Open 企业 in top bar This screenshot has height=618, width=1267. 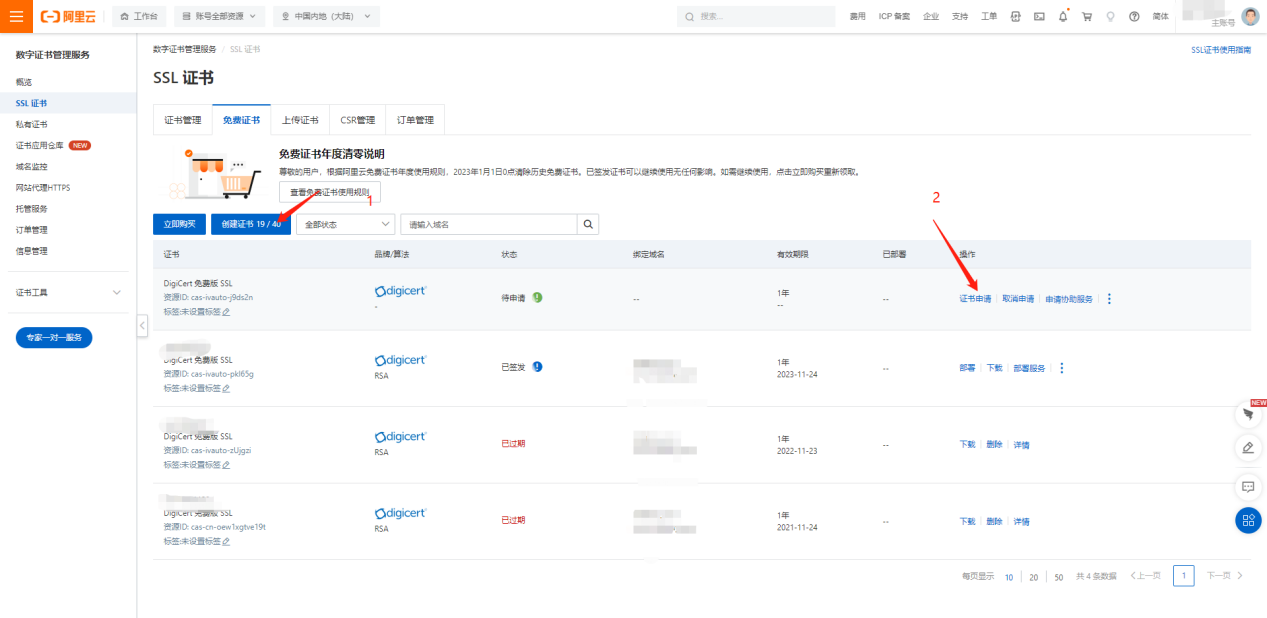(931, 17)
